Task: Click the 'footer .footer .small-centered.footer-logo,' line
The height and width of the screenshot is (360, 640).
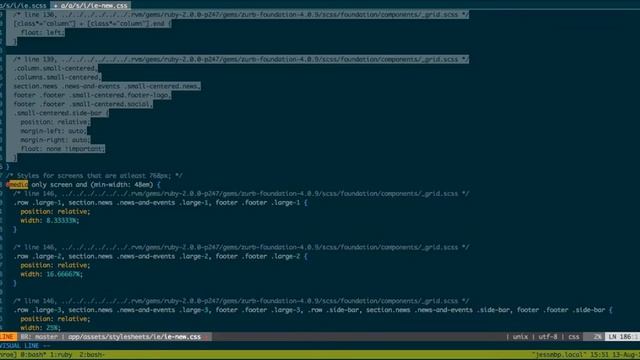Action: [x=92, y=96]
